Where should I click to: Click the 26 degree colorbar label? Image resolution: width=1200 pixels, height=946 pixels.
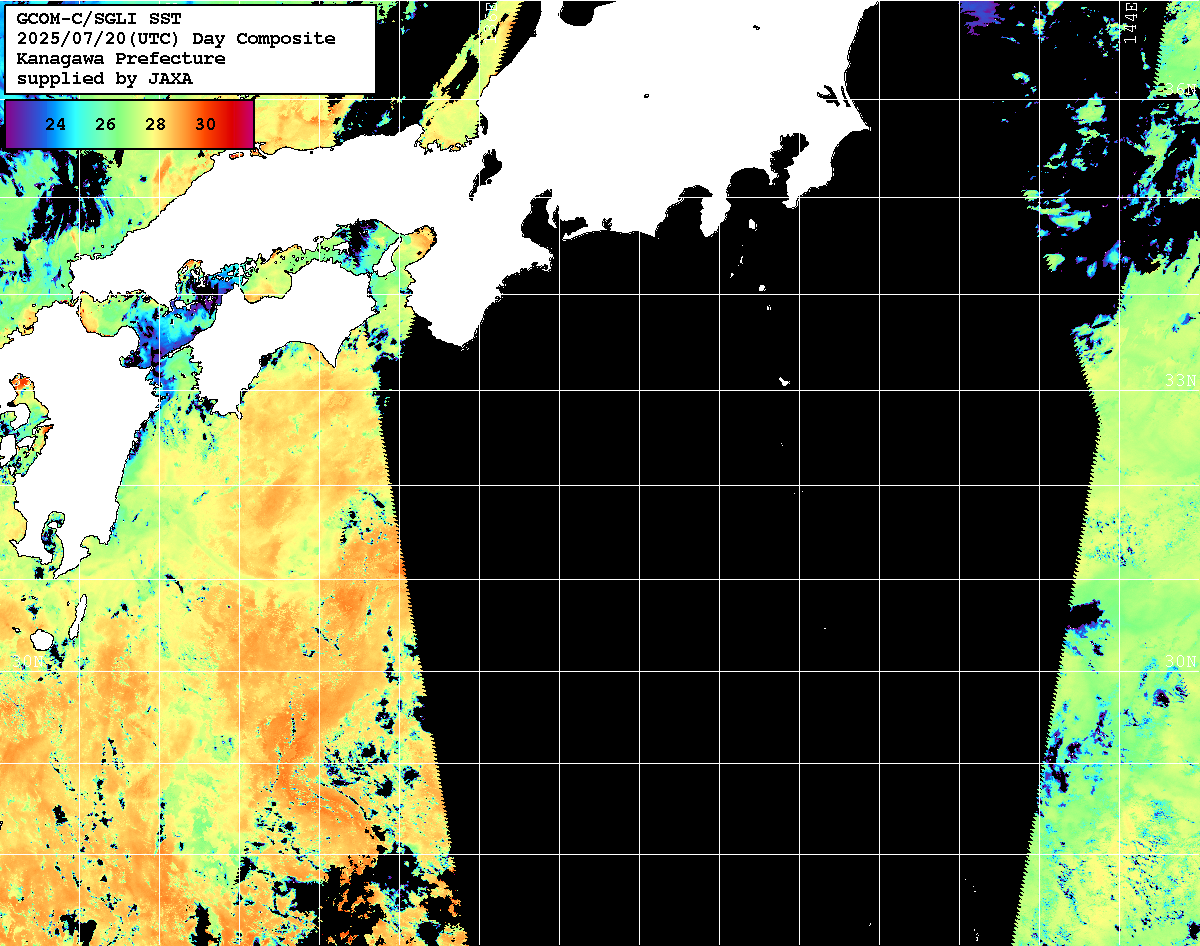(x=106, y=125)
